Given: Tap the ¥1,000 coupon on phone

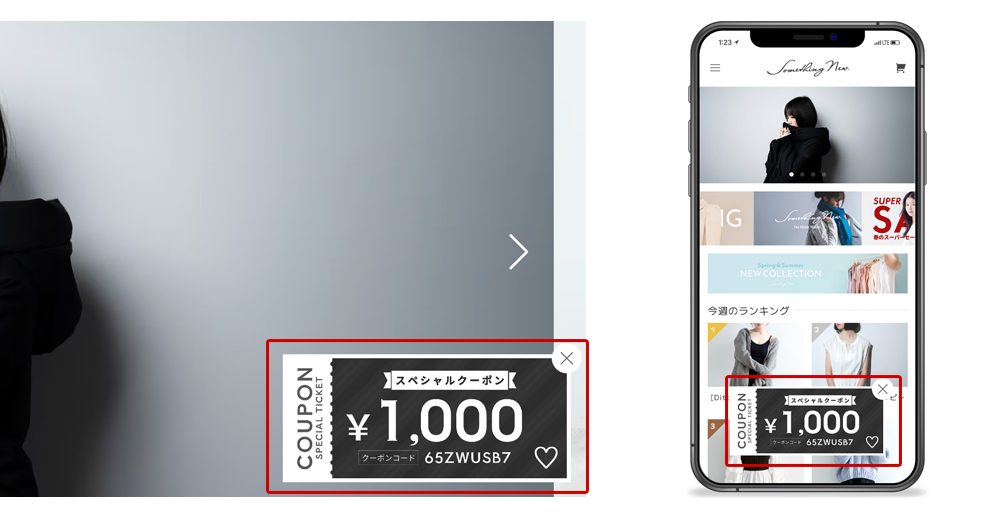Looking at the screenshot, I should coord(807,422).
